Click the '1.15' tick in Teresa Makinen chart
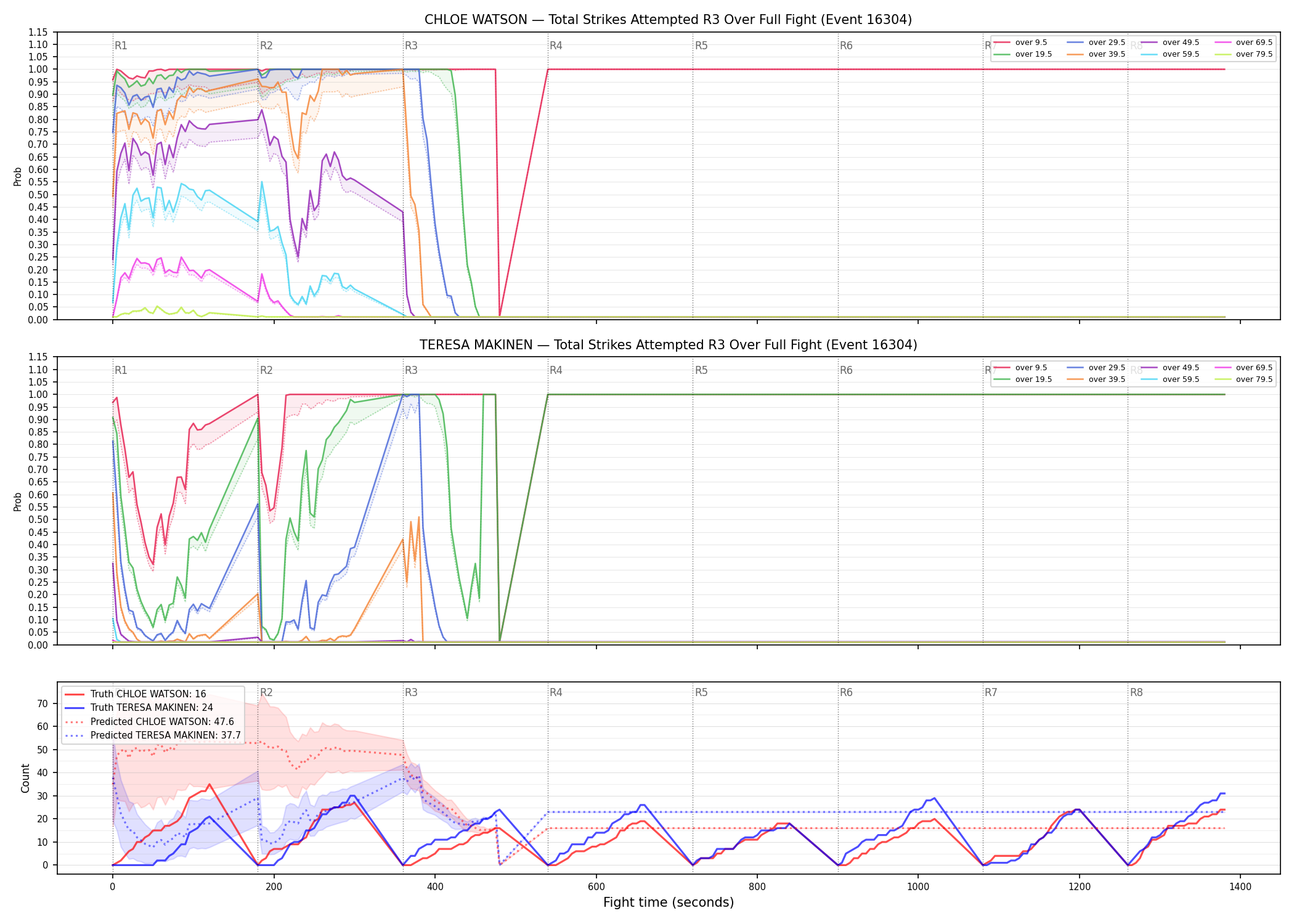The height and width of the screenshot is (924, 1294). 38,357
